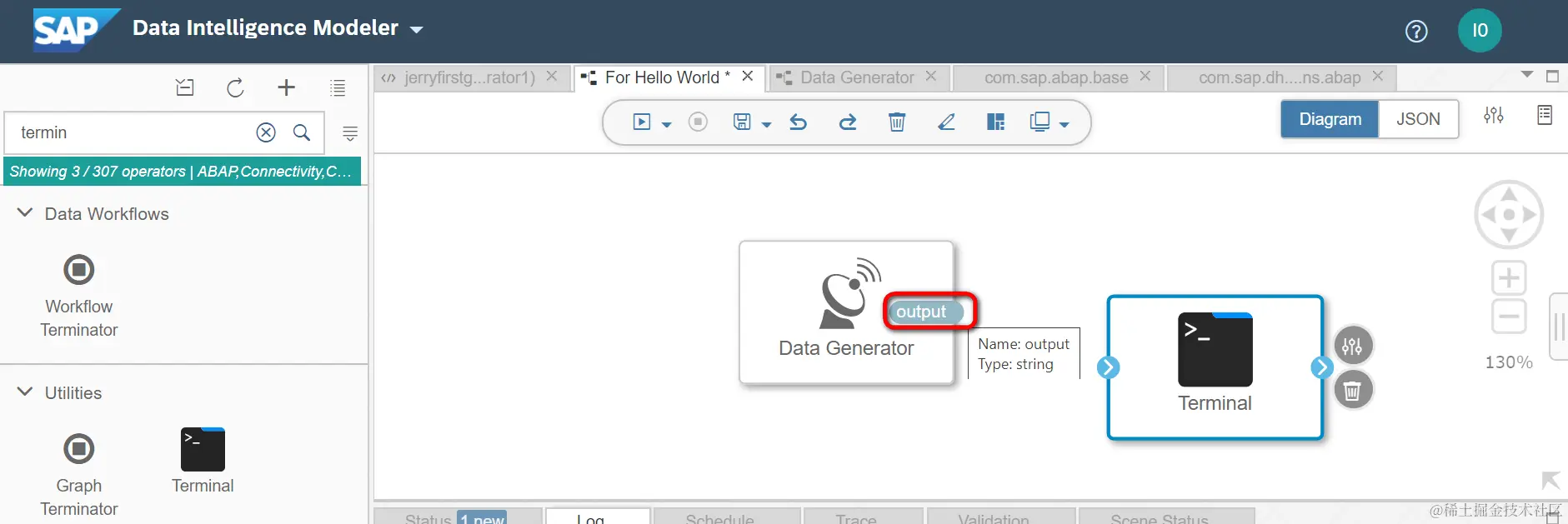Viewport: 1568px width, 524px height.
Task: Switch to the com.sap.abap.base tab
Action: (x=1056, y=77)
